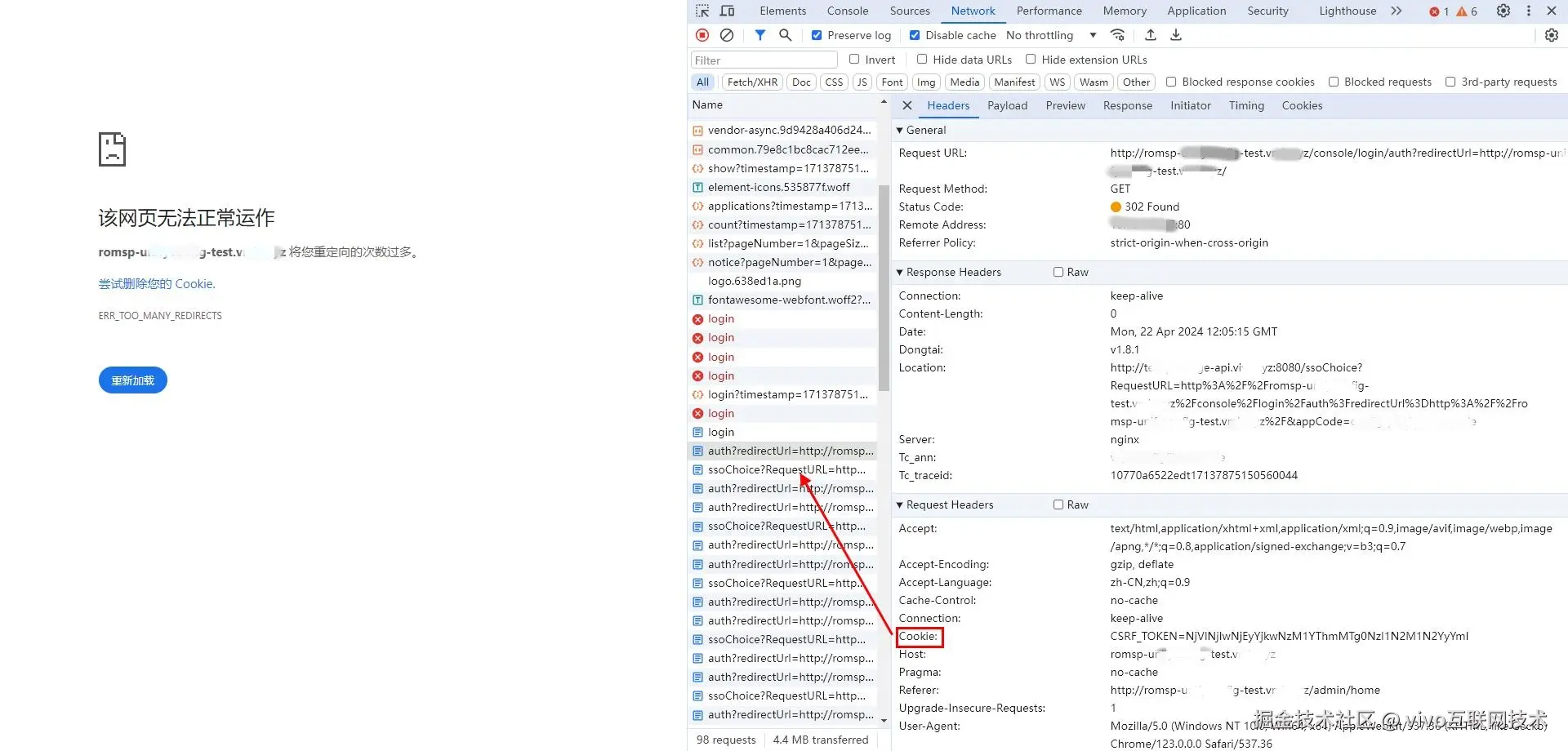Screen dimensions: 1568x751
Task: Select the fontawesome-webfont request icon
Action: point(697,300)
